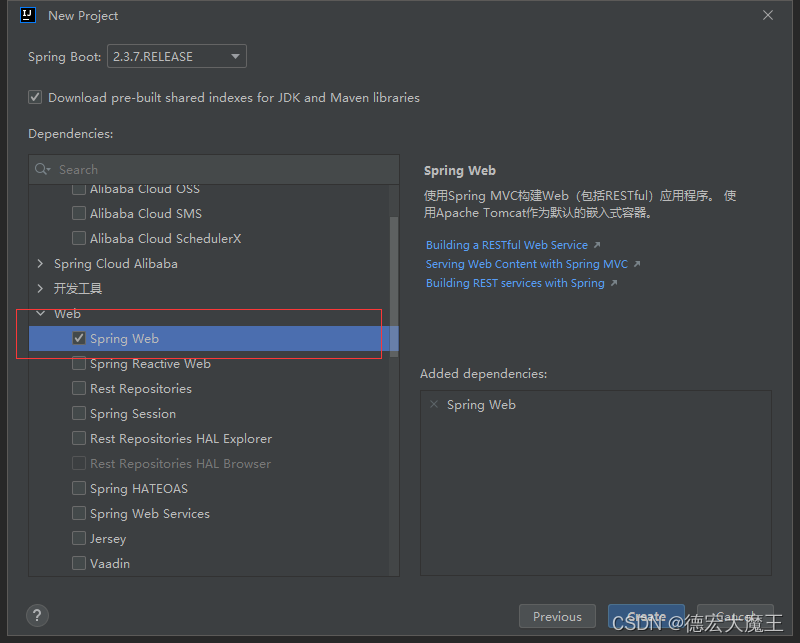Screen dimensions: 800x643
Task: Open external link arrow beside Building REST services
Action: pos(614,283)
